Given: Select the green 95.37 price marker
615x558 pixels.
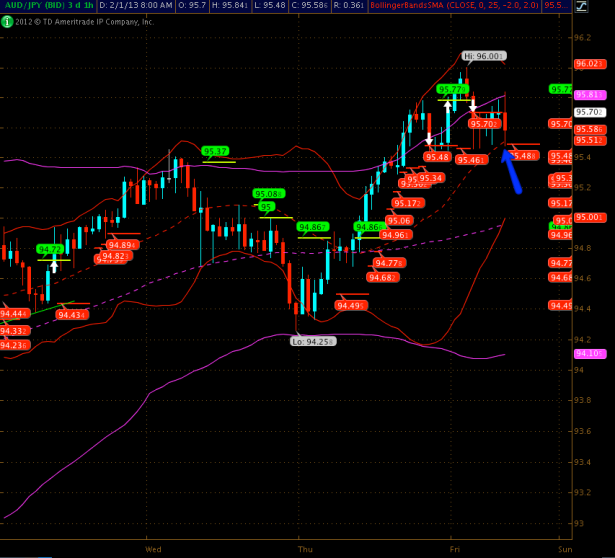Looking at the screenshot, I should pyautogui.click(x=215, y=152).
